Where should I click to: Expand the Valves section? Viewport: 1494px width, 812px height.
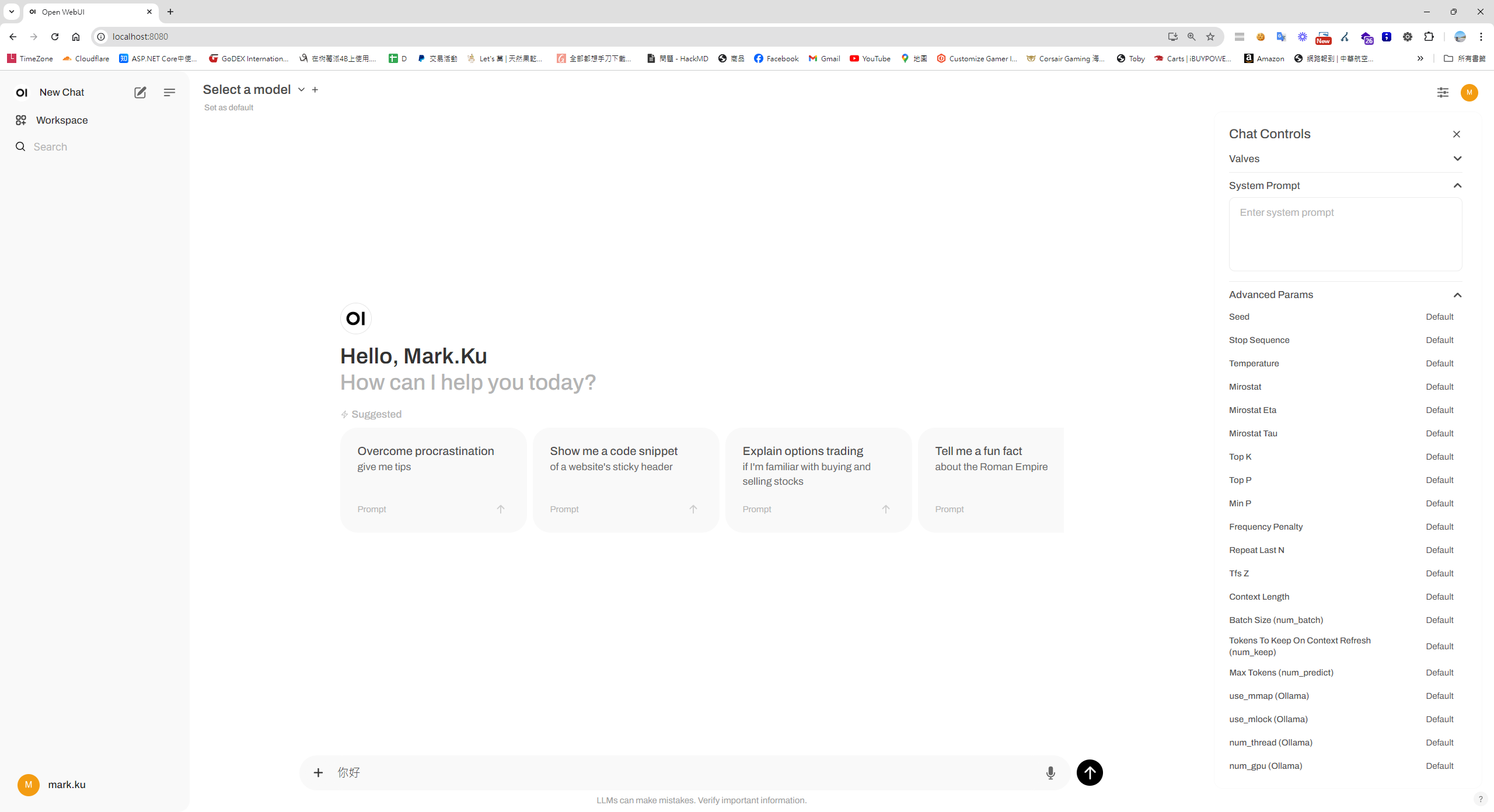pos(1457,159)
